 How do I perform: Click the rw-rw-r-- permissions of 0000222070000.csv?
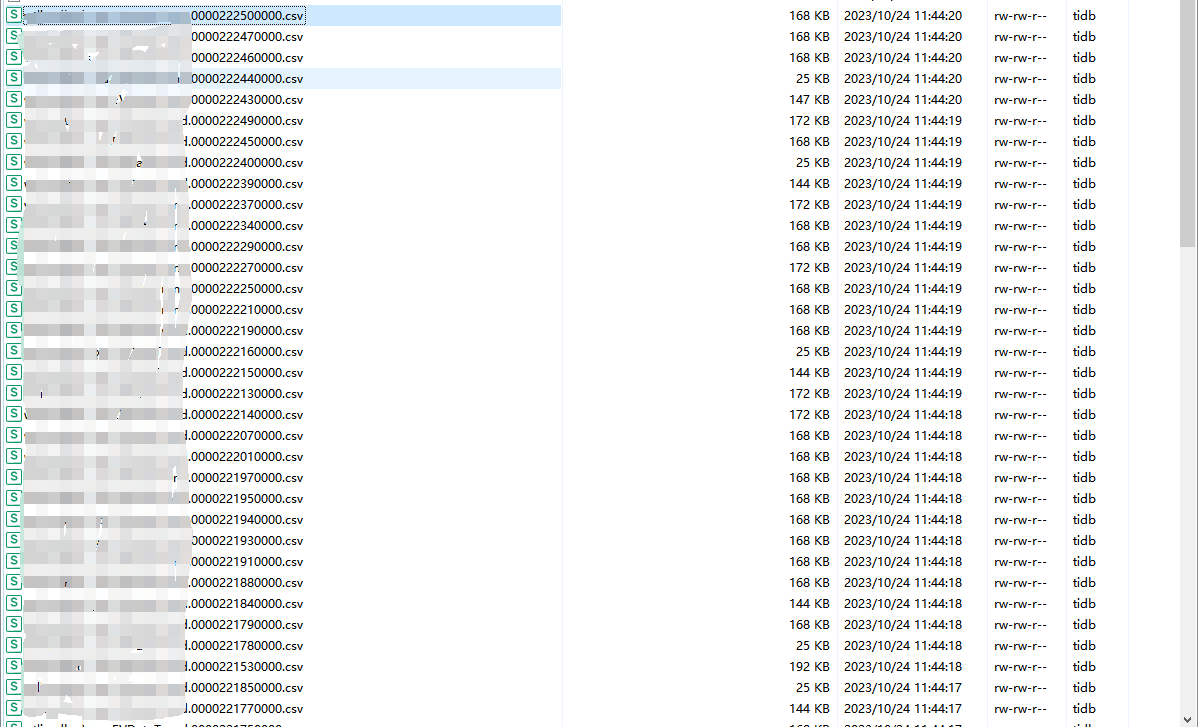click(1020, 435)
